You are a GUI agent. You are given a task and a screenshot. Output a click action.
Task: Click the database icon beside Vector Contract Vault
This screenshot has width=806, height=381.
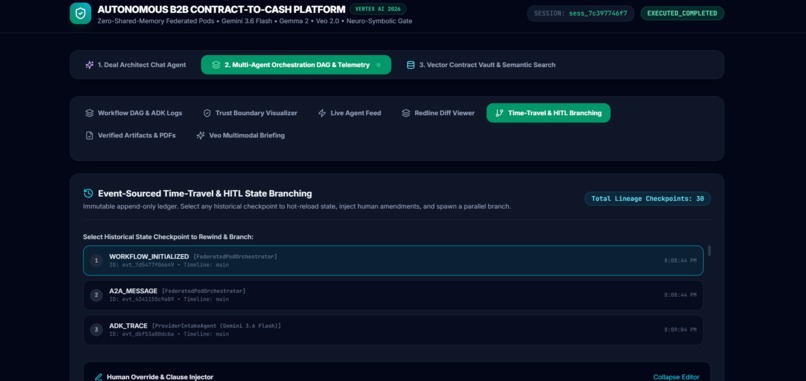[410, 65]
